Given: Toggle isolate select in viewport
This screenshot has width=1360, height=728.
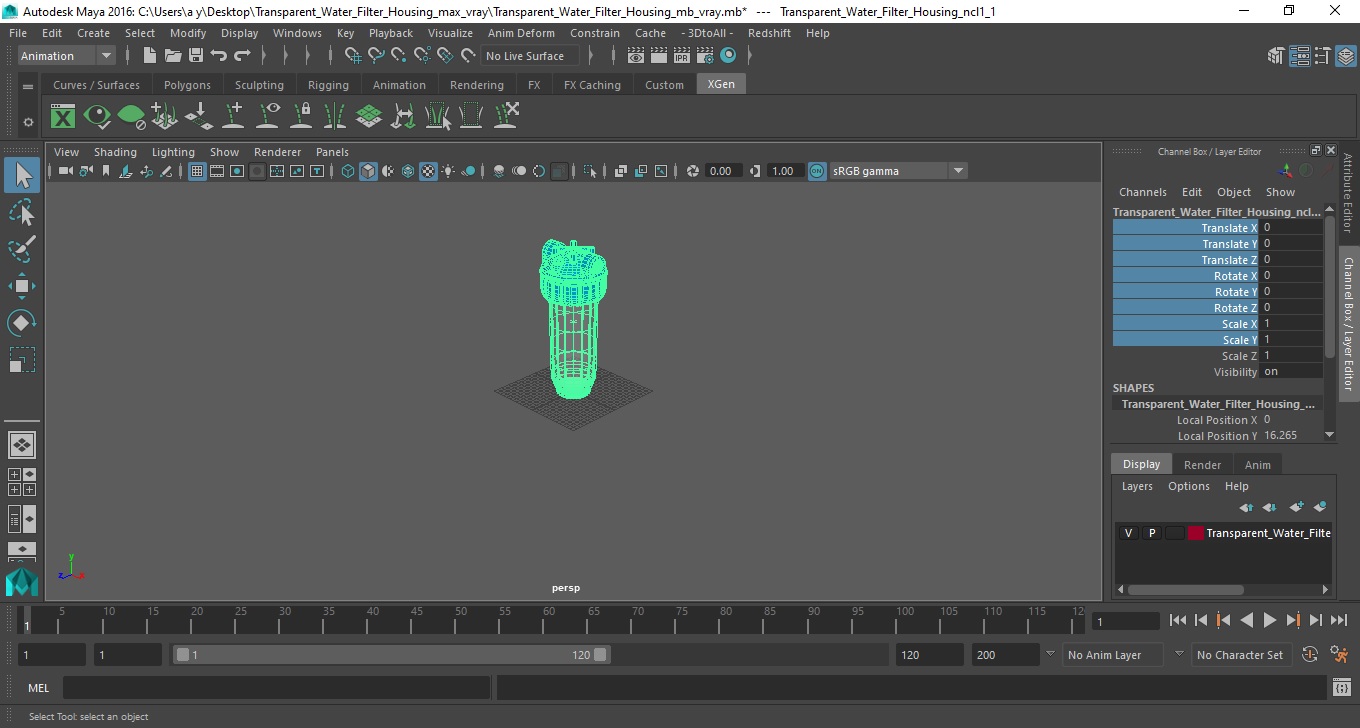Looking at the screenshot, I should (590, 171).
